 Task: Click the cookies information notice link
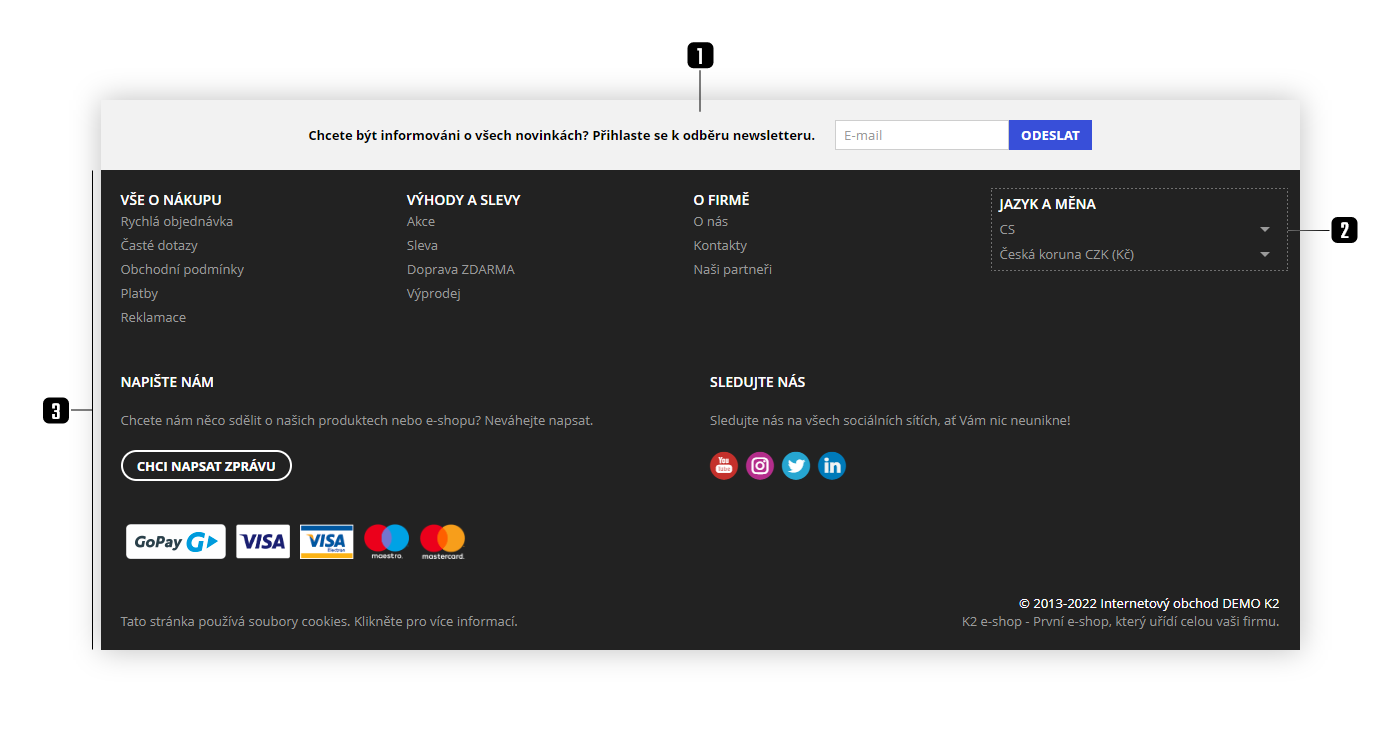tap(319, 622)
